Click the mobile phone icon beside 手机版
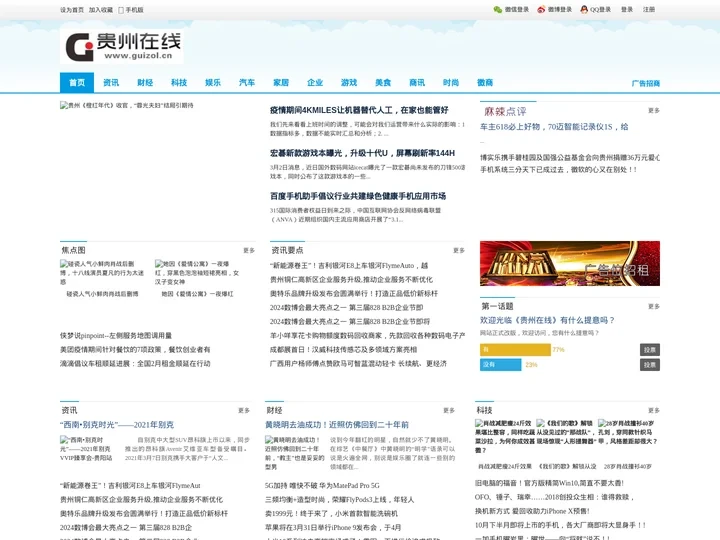Image resolution: width=720 pixels, height=540 pixels. click(121, 10)
